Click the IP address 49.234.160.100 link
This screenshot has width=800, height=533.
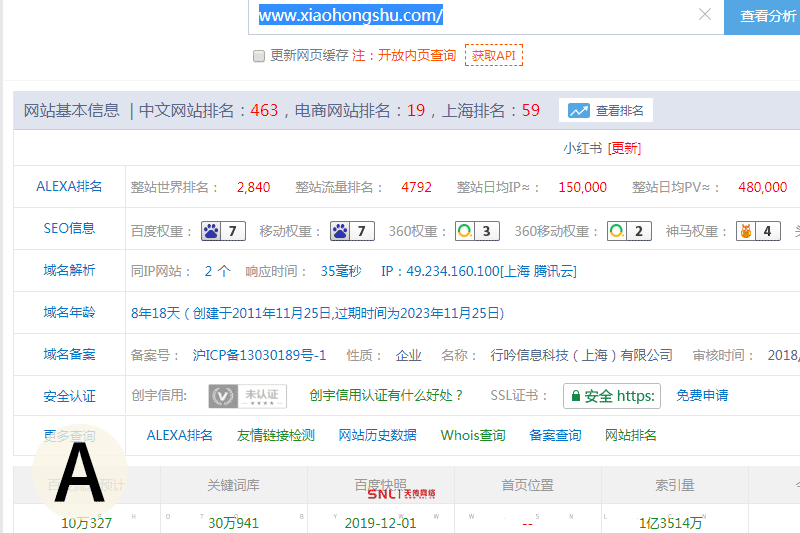[x=479, y=271]
